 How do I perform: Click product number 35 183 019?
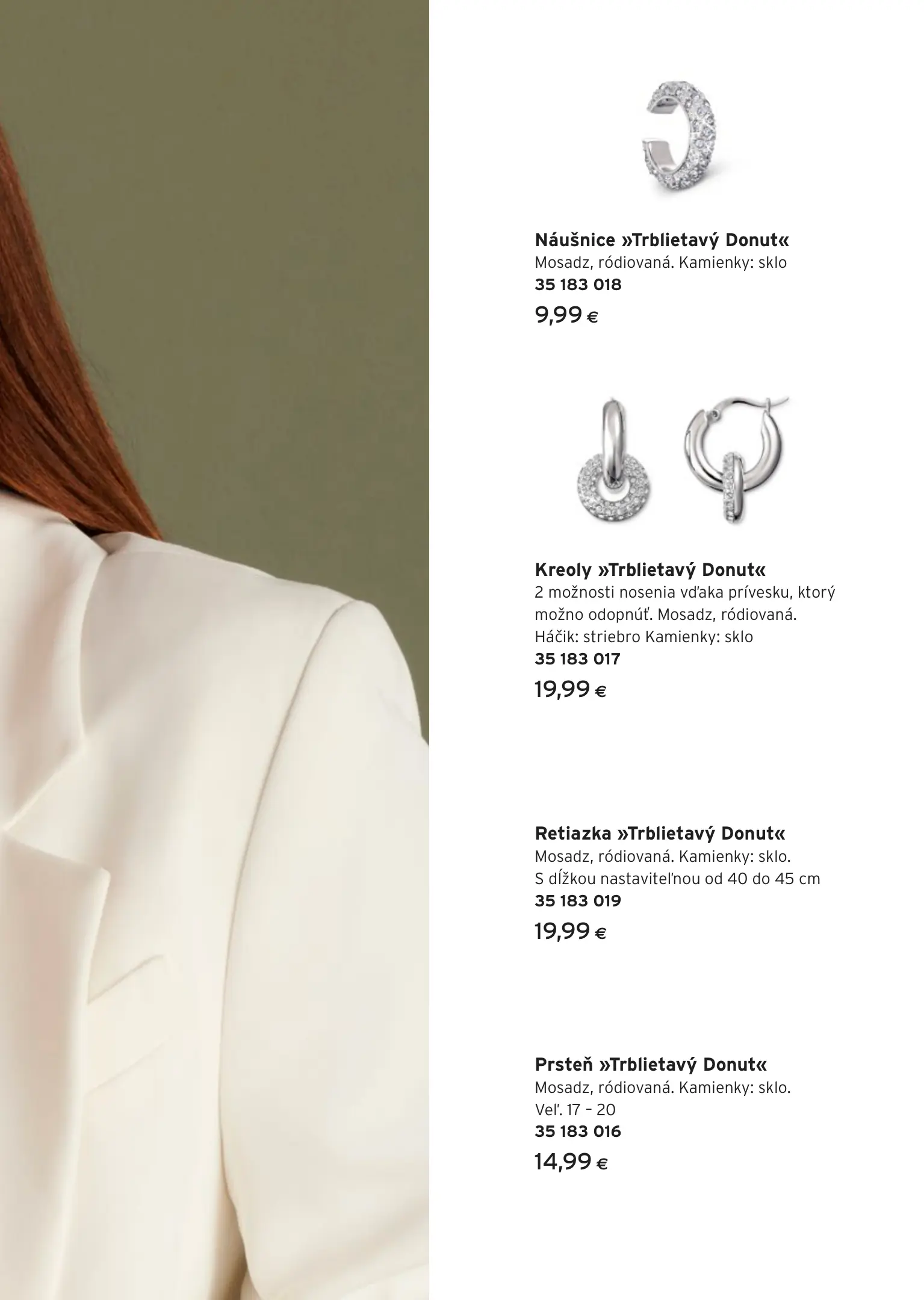coord(578,901)
